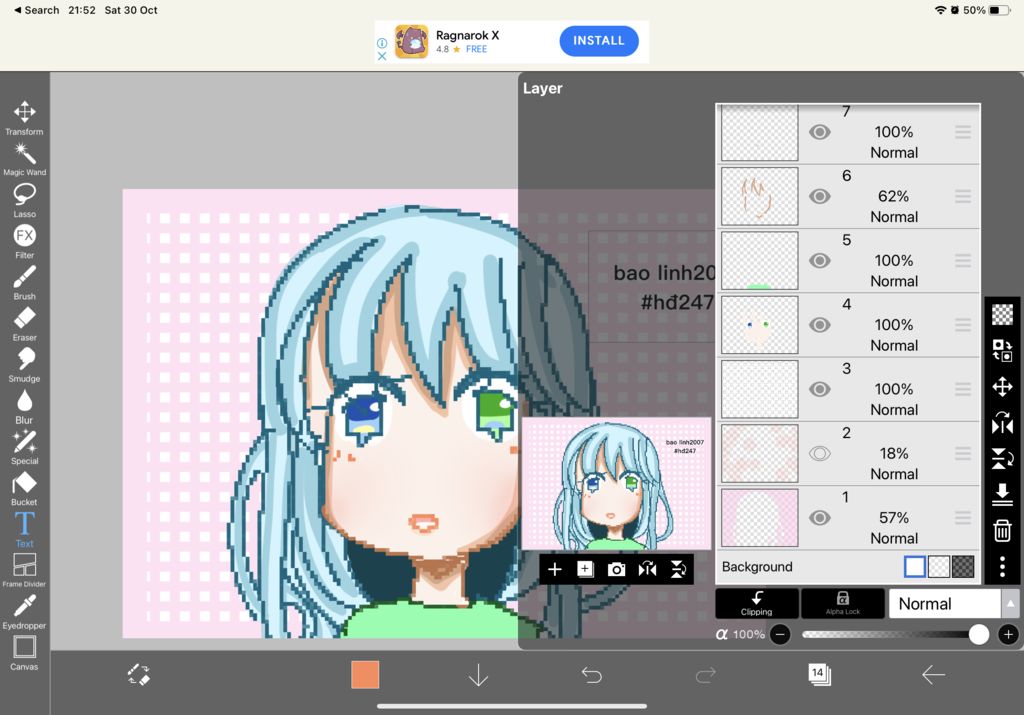This screenshot has height=715, width=1024.
Task: Tap the back arrow in bottom bar
Action: coord(933,675)
